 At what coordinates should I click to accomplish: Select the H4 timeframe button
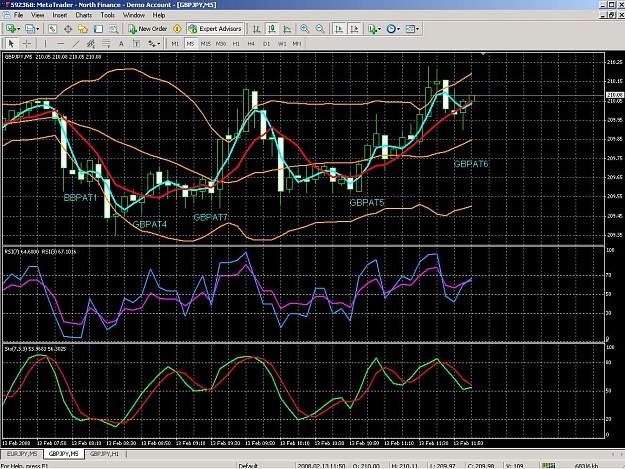point(251,43)
